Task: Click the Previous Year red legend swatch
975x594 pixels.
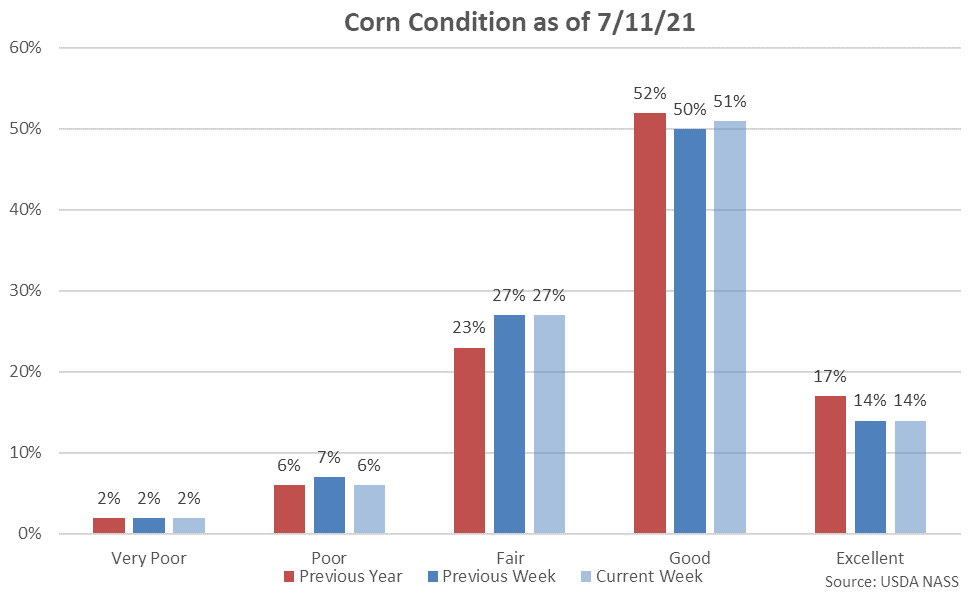Action: coord(290,577)
